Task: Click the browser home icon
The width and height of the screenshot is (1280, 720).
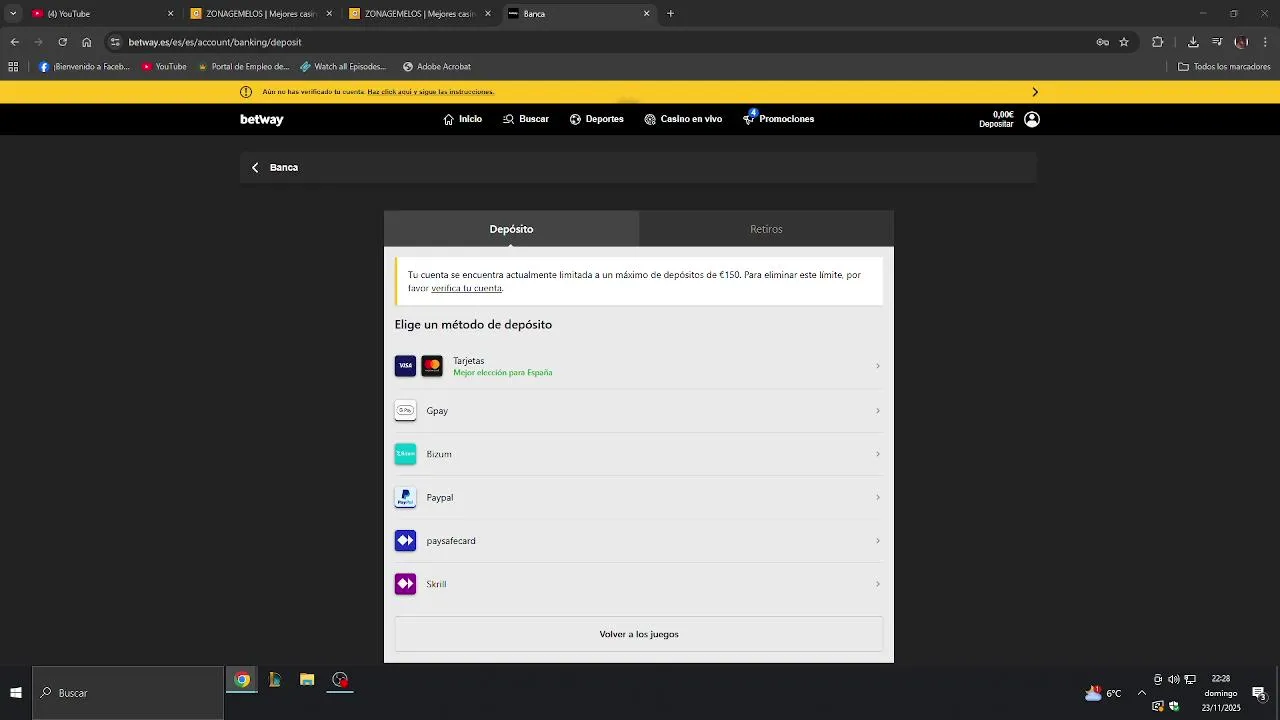Action: click(87, 42)
